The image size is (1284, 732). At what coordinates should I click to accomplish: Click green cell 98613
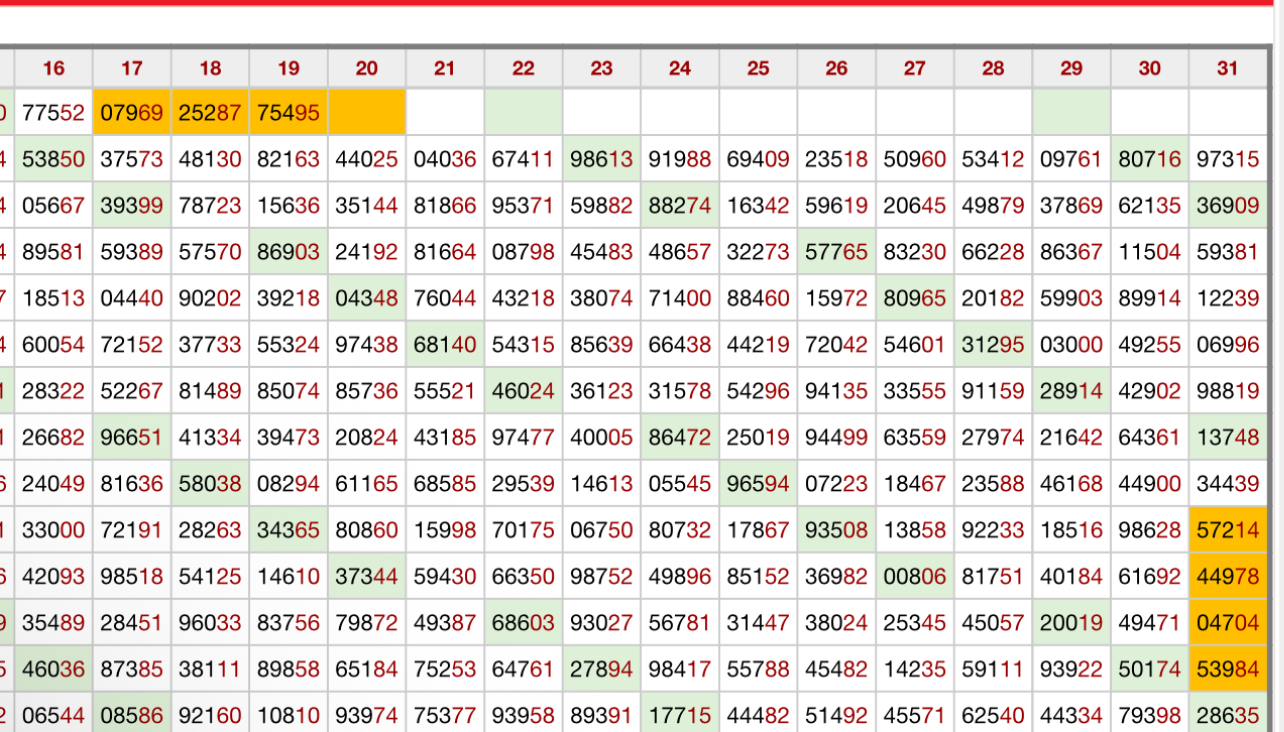tap(601, 159)
